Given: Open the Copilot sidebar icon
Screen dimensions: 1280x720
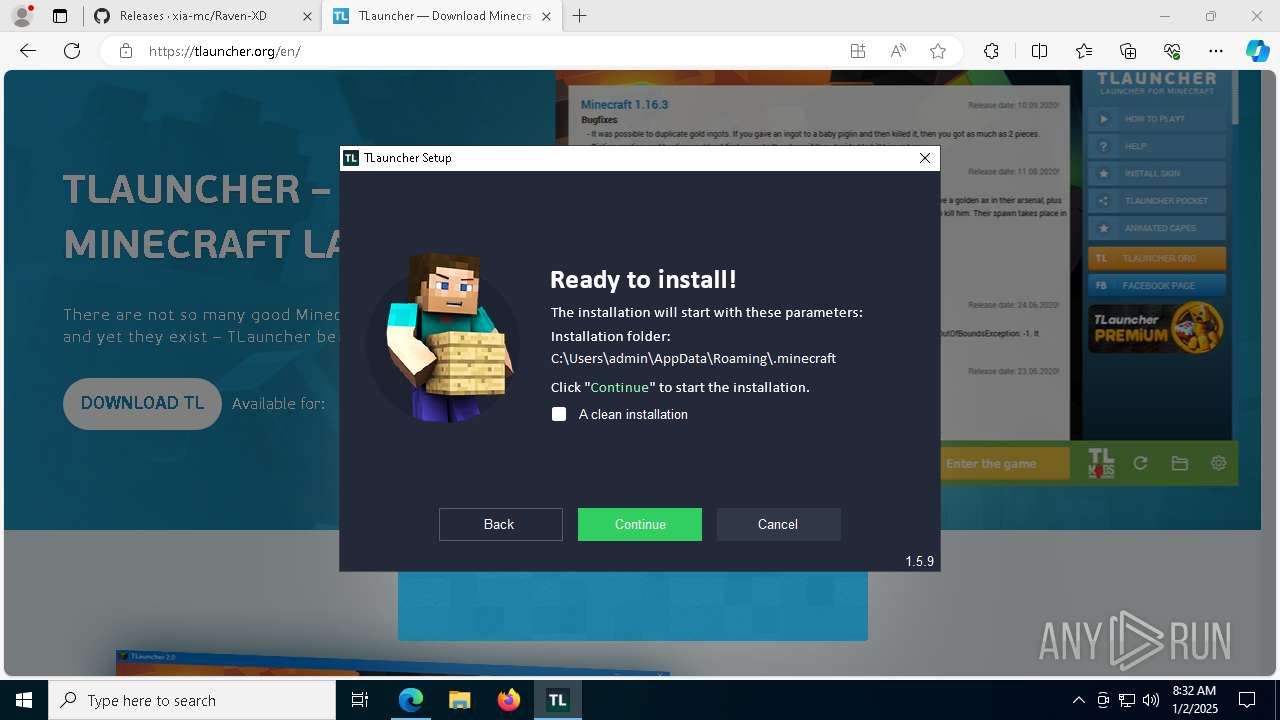Looking at the screenshot, I should (1257, 51).
